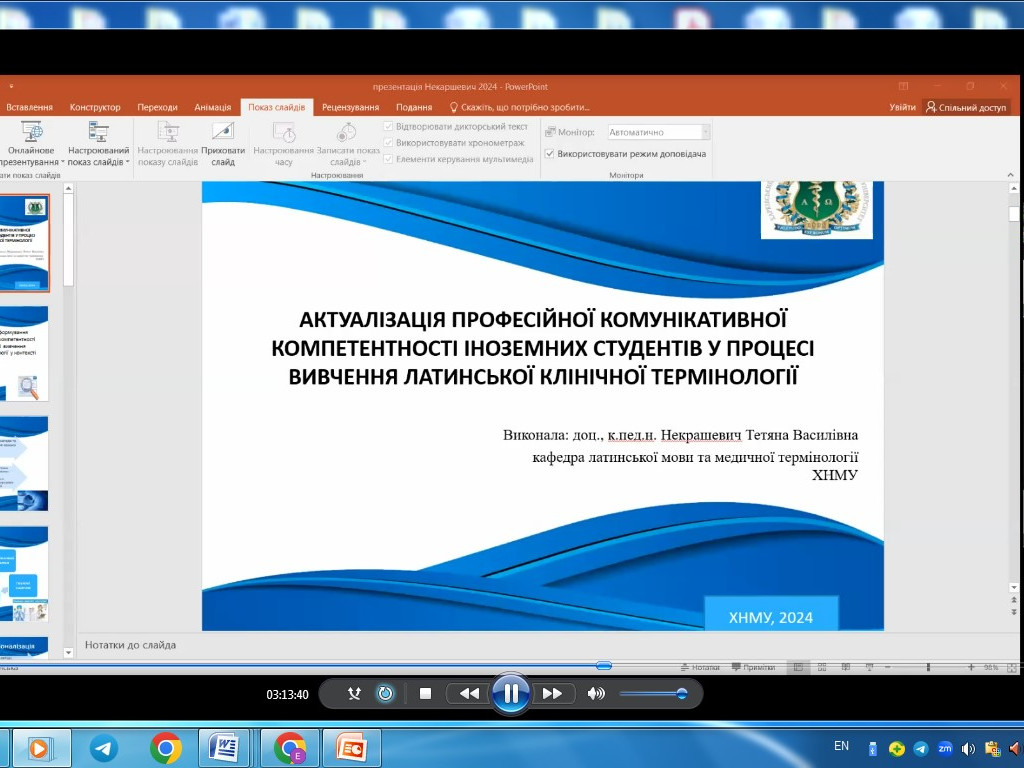The width and height of the screenshot is (1024, 768).
Task: Click the next-slide double arrow on slide scrollbar
Action: [1014, 612]
